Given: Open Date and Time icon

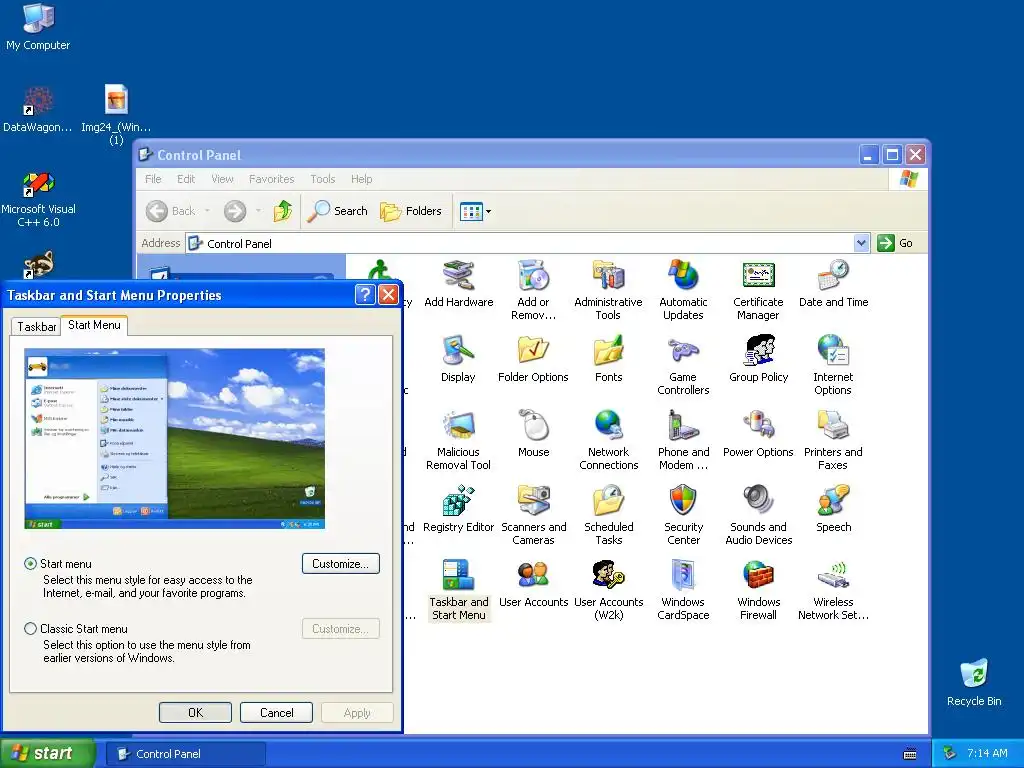Looking at the screenshot, I should (833, 285).
